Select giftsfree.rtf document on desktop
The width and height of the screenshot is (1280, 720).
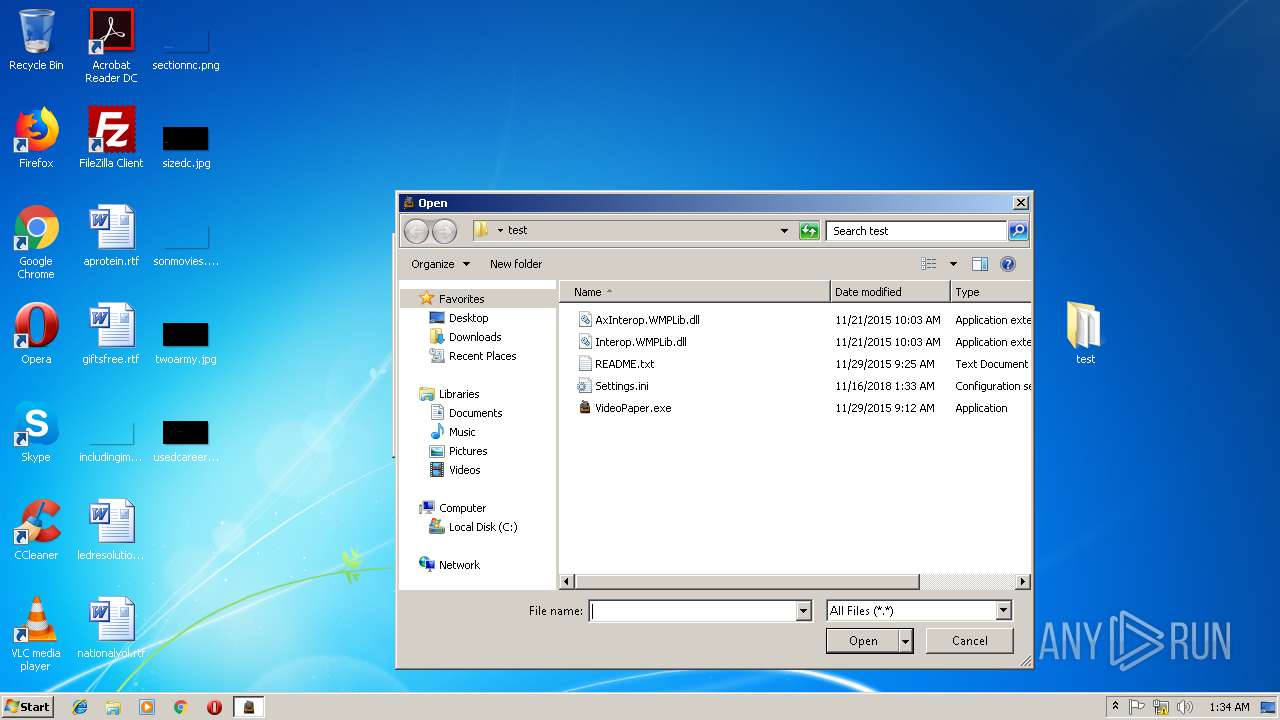pyautogui.click(x=111, y=334)
